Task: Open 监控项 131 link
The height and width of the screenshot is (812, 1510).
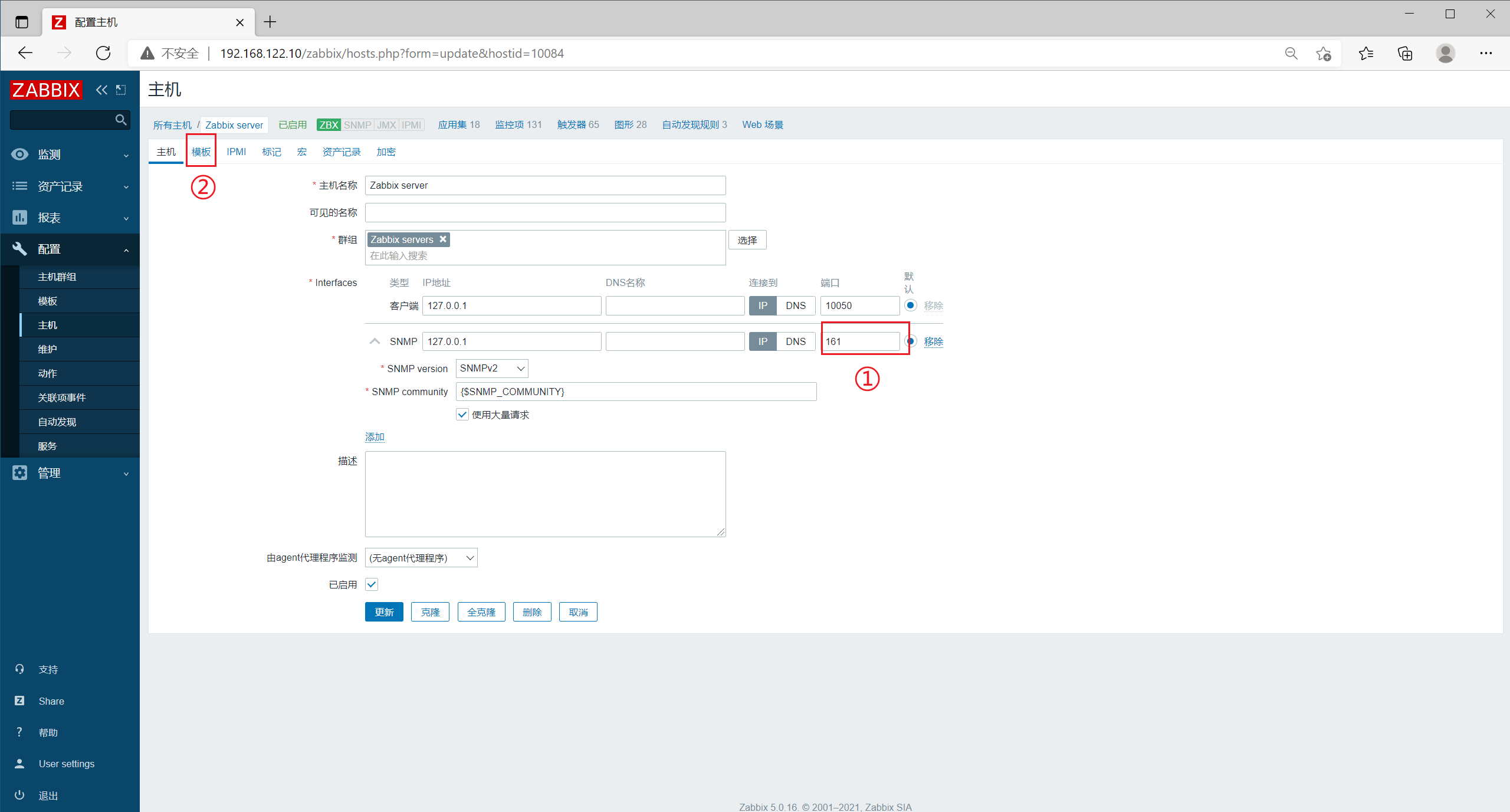Action: 518,124
